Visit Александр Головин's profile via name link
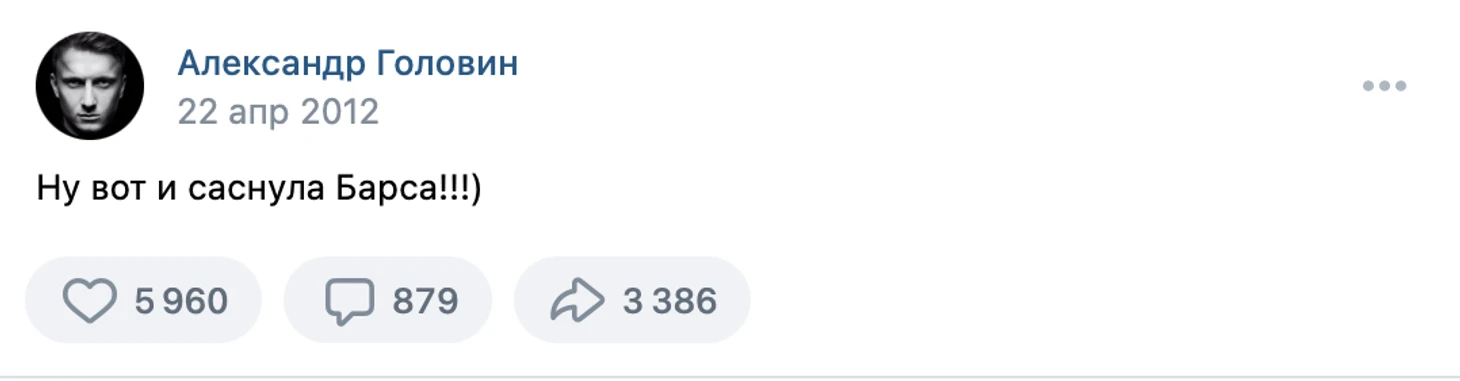1460x381 pixels. [x=348, y=64]
